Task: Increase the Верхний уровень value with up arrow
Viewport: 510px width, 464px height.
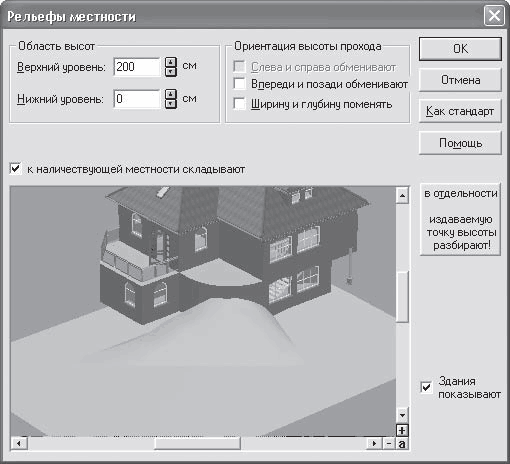Action: (171, 62)
